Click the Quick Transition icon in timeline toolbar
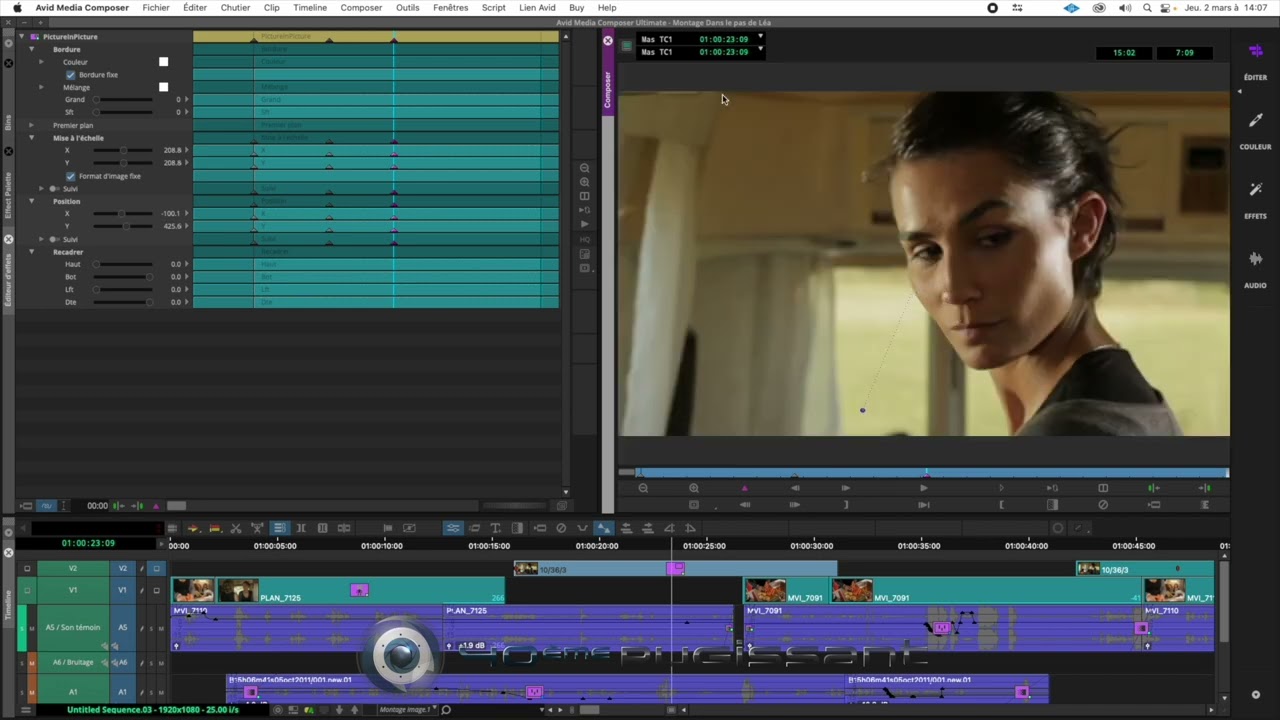Image resolution: width=1280 pixels, height=720 pixels. click(x=517, y=528)
